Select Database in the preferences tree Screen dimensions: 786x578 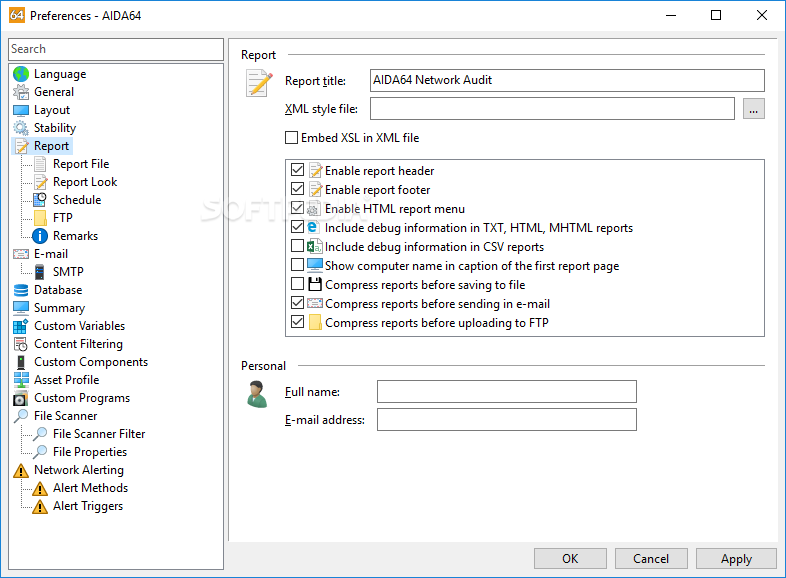(58, 290)
